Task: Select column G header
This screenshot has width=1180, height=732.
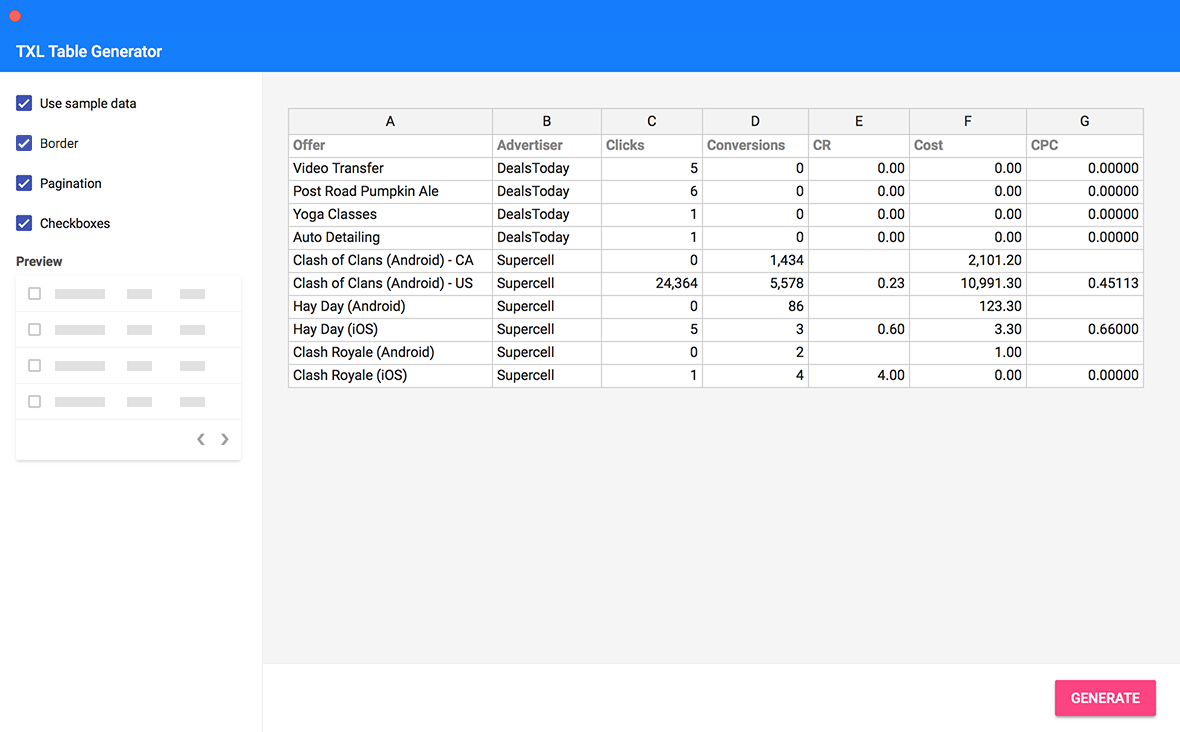Action: (1084, 121)
